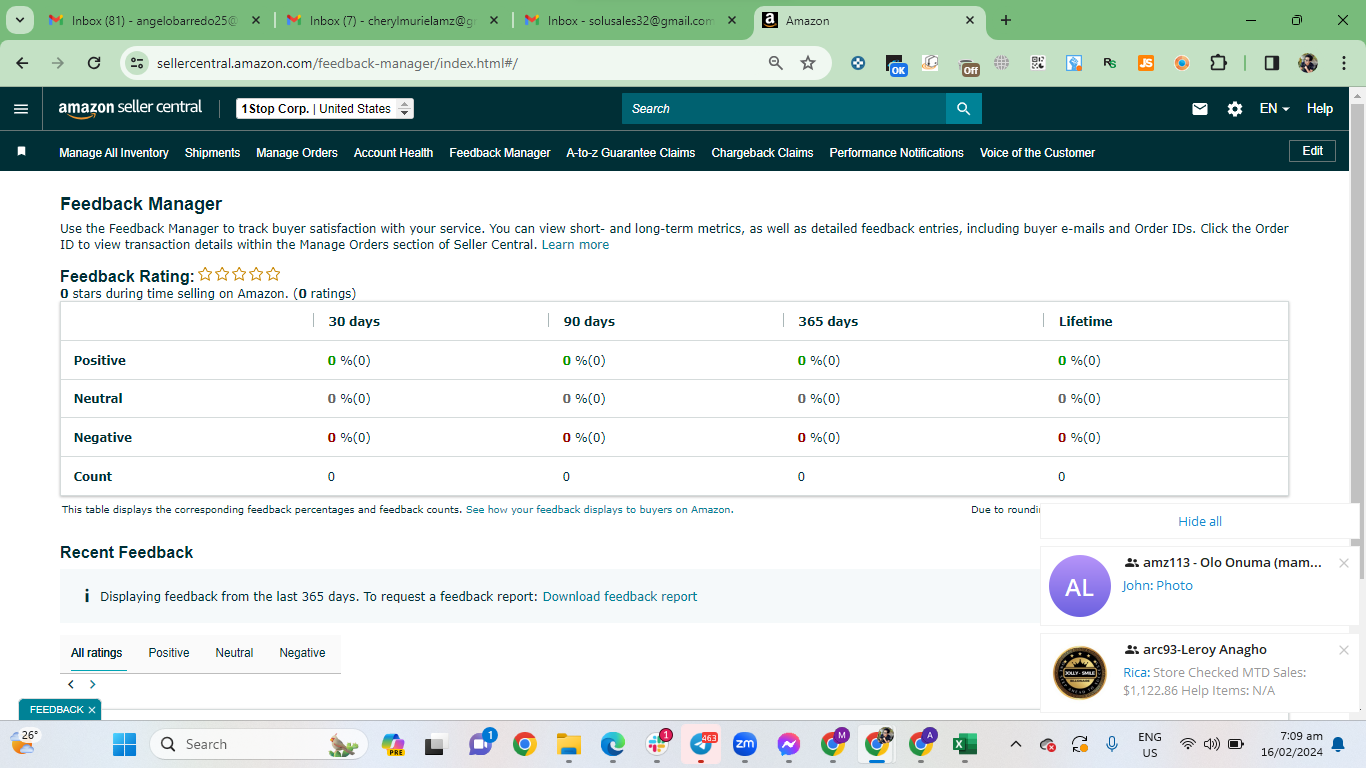Open the Chrome tab search dropdown
Screen dimensions: 1366x768
pyautogui.click(x=19, y=20)
